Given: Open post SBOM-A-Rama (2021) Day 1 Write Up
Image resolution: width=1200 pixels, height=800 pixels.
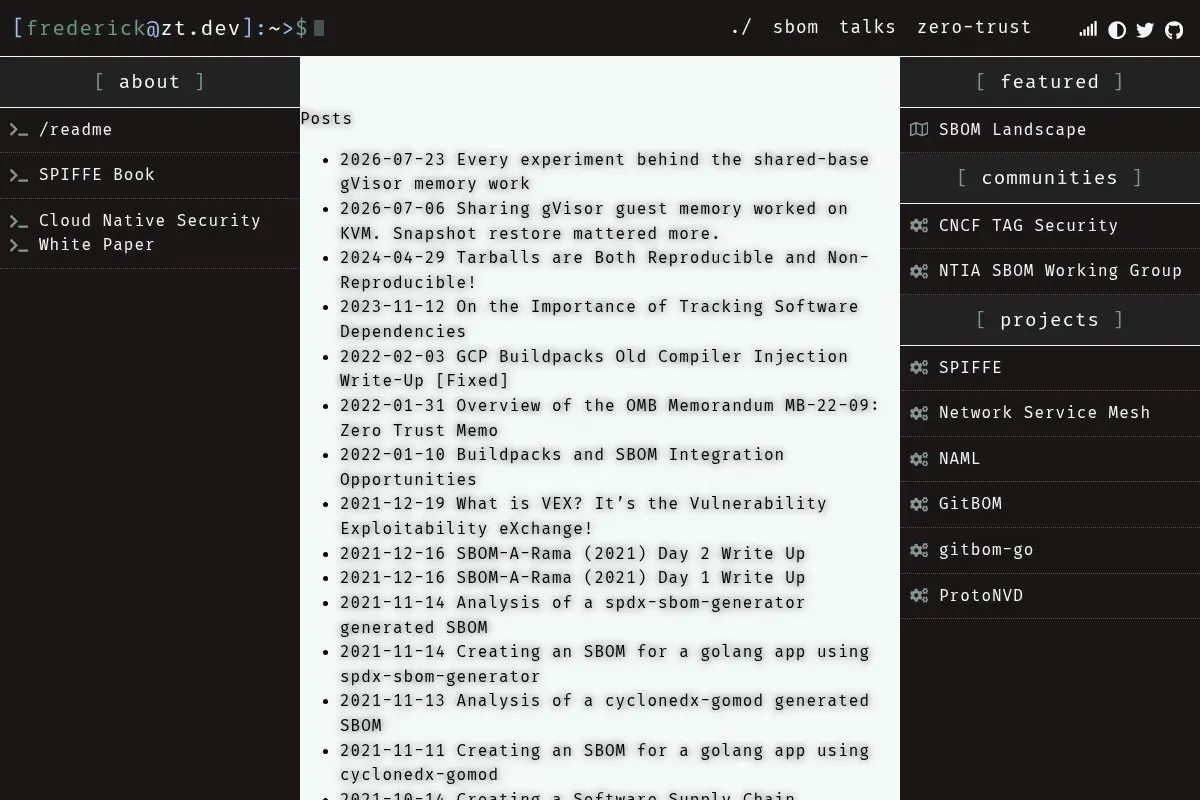Looking at the screenshot, I should pos(573,578).
